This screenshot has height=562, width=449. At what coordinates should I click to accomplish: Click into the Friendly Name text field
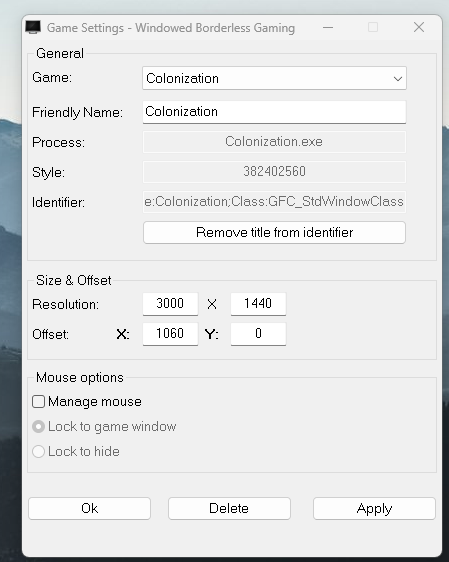point(274,112)
